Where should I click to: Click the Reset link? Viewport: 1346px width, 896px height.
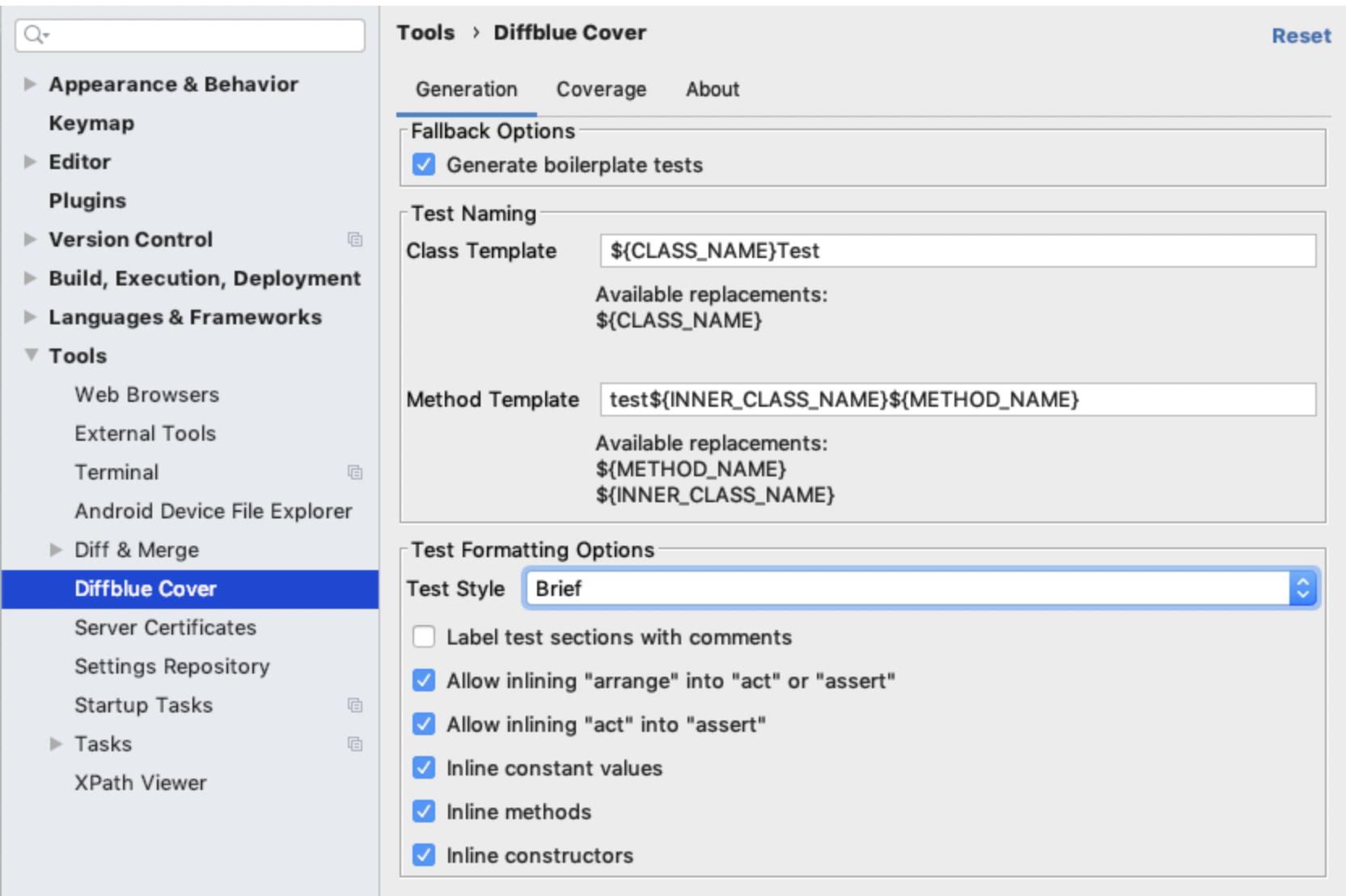1301,36
